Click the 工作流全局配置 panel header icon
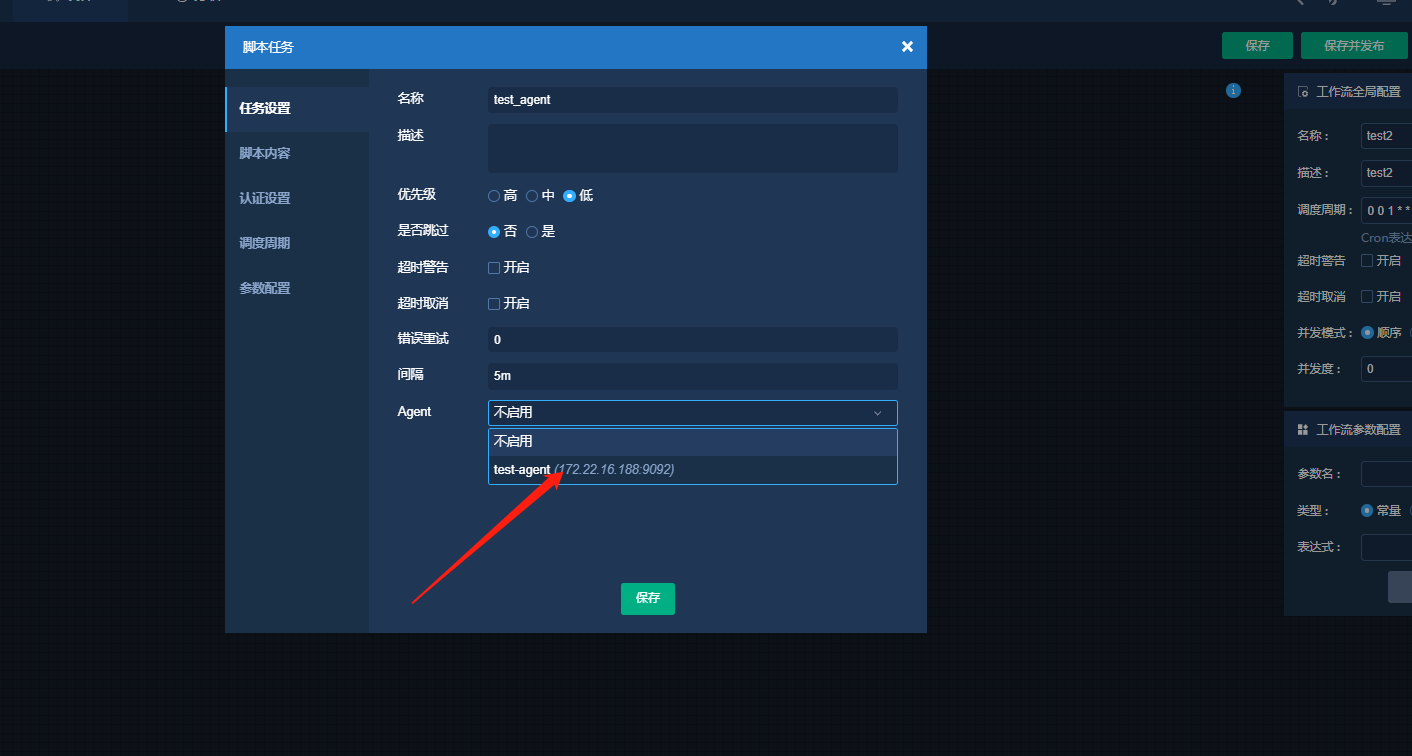The image size is (1412, 756). (1303, 92)
